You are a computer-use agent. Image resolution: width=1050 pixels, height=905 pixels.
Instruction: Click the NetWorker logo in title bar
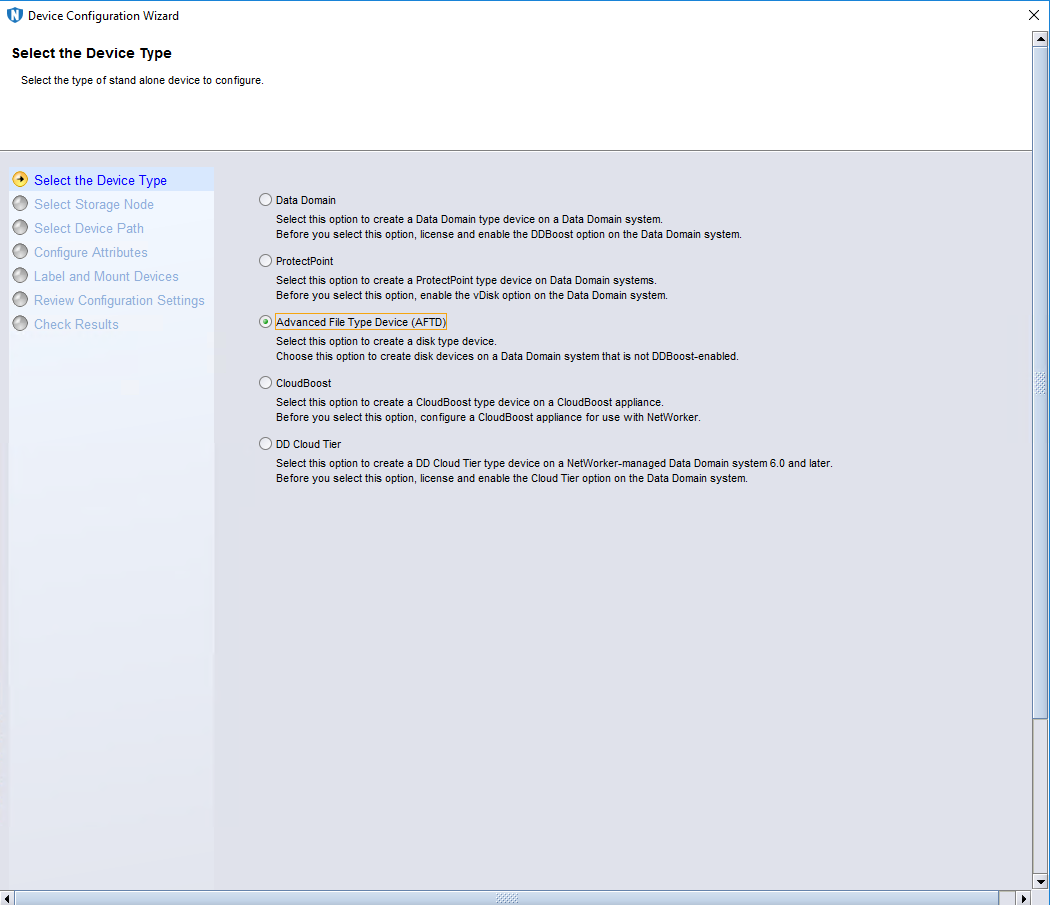tap(15, 16)
